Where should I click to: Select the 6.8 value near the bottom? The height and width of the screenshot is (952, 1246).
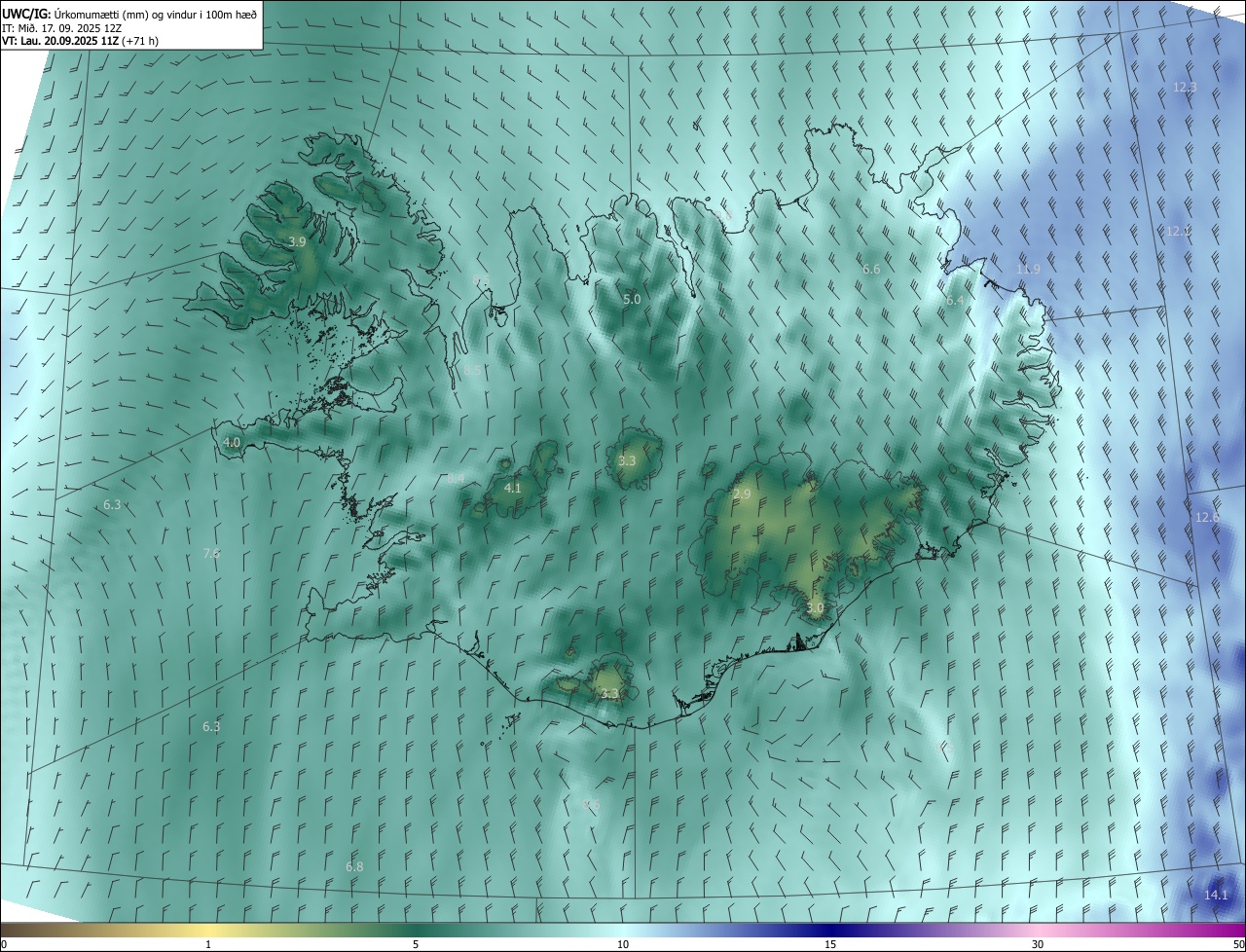click(354, 866)
